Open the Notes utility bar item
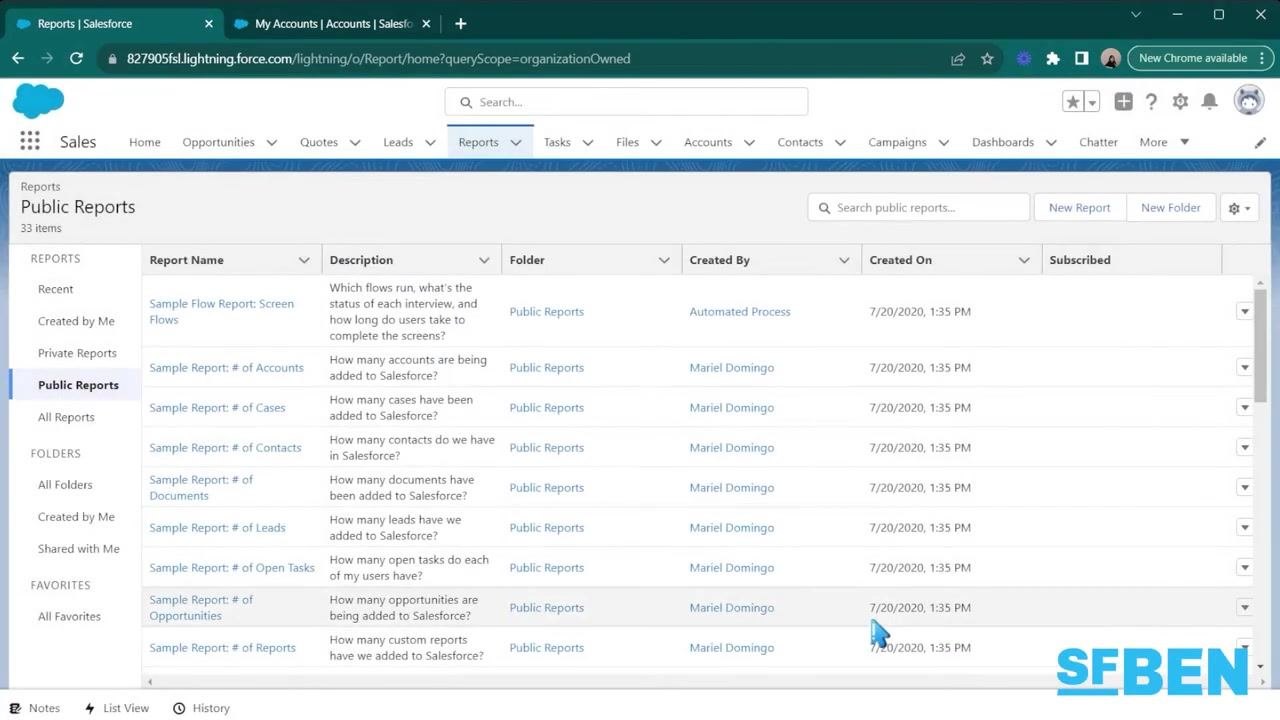1280x720 pixels. pyautogui.click(x=35, y=708)
